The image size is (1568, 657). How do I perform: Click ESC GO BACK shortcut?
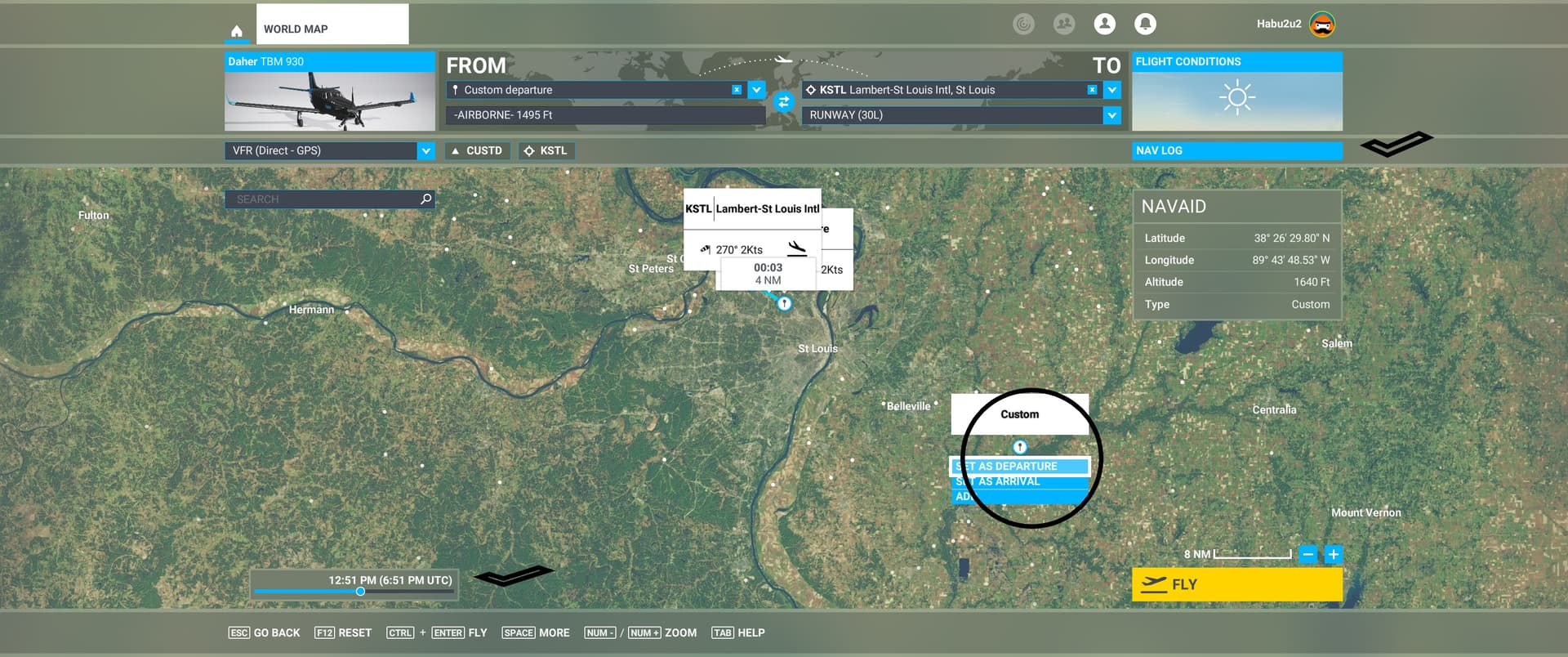coord(265,632)
